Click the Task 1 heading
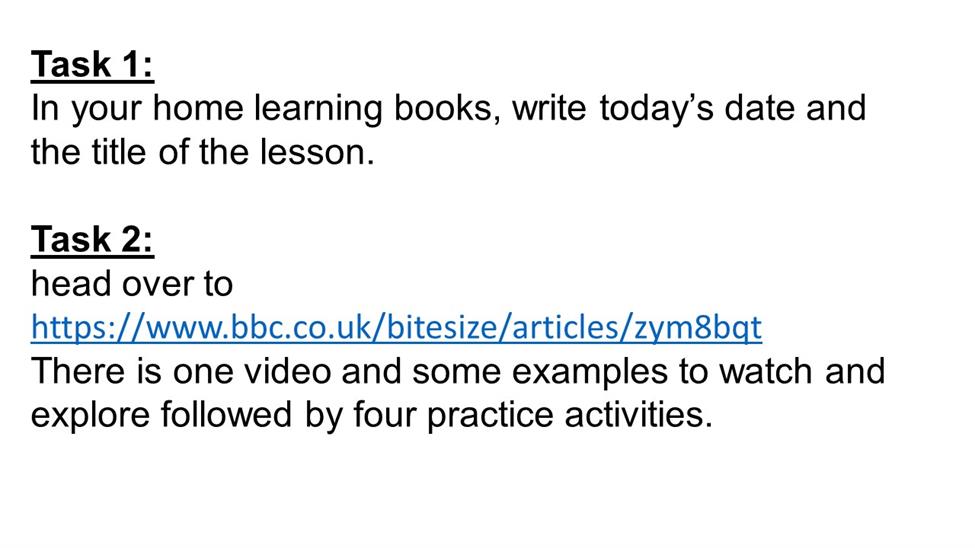 [92, 64]
